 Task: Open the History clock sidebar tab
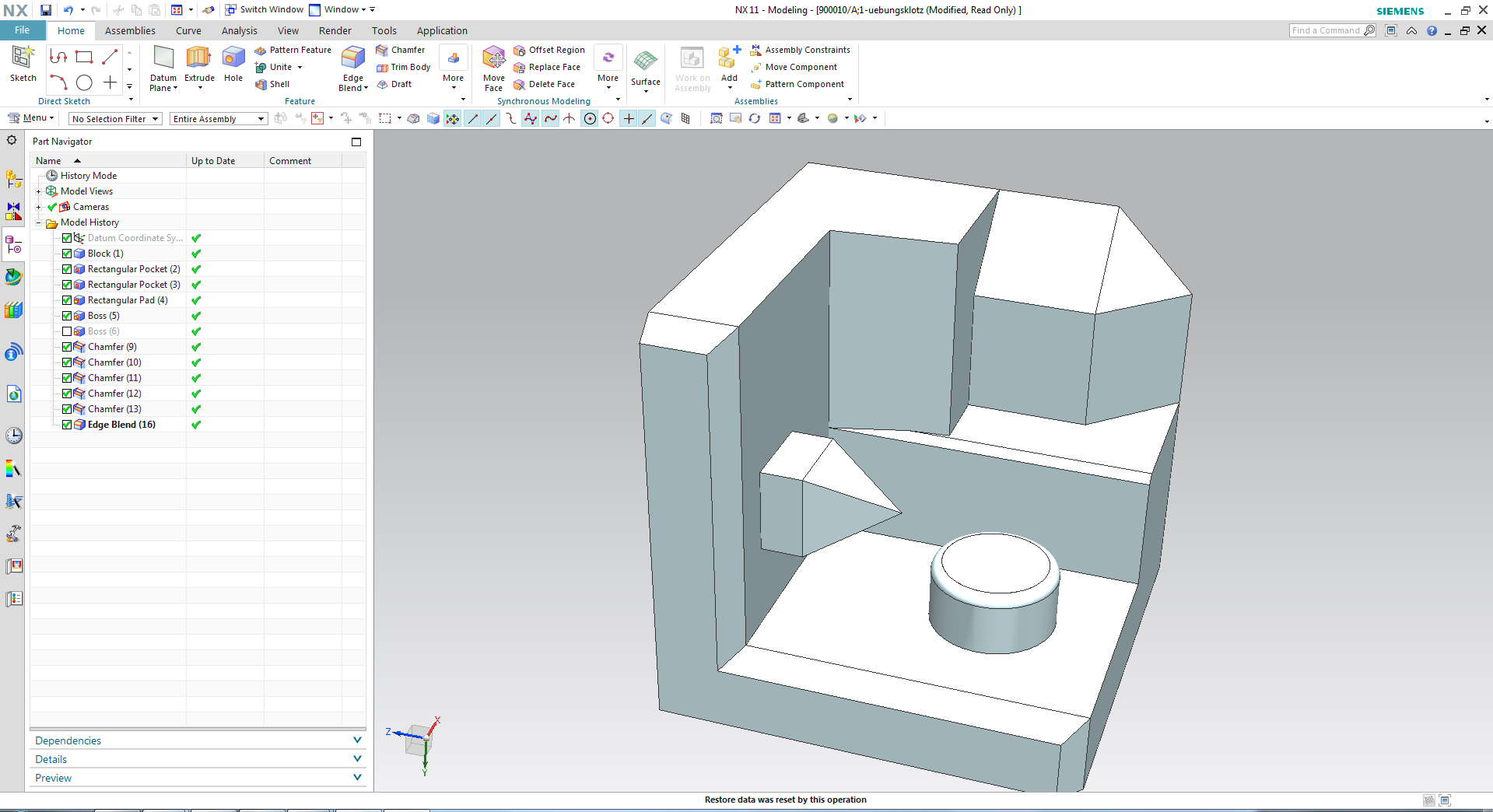pyautogui.click(x=14, y=436)
